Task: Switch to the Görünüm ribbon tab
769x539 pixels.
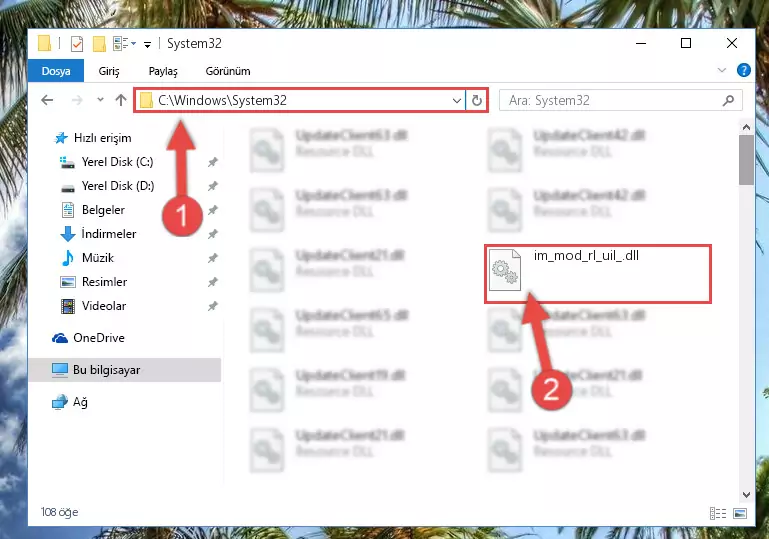Action: coord(228,71)
